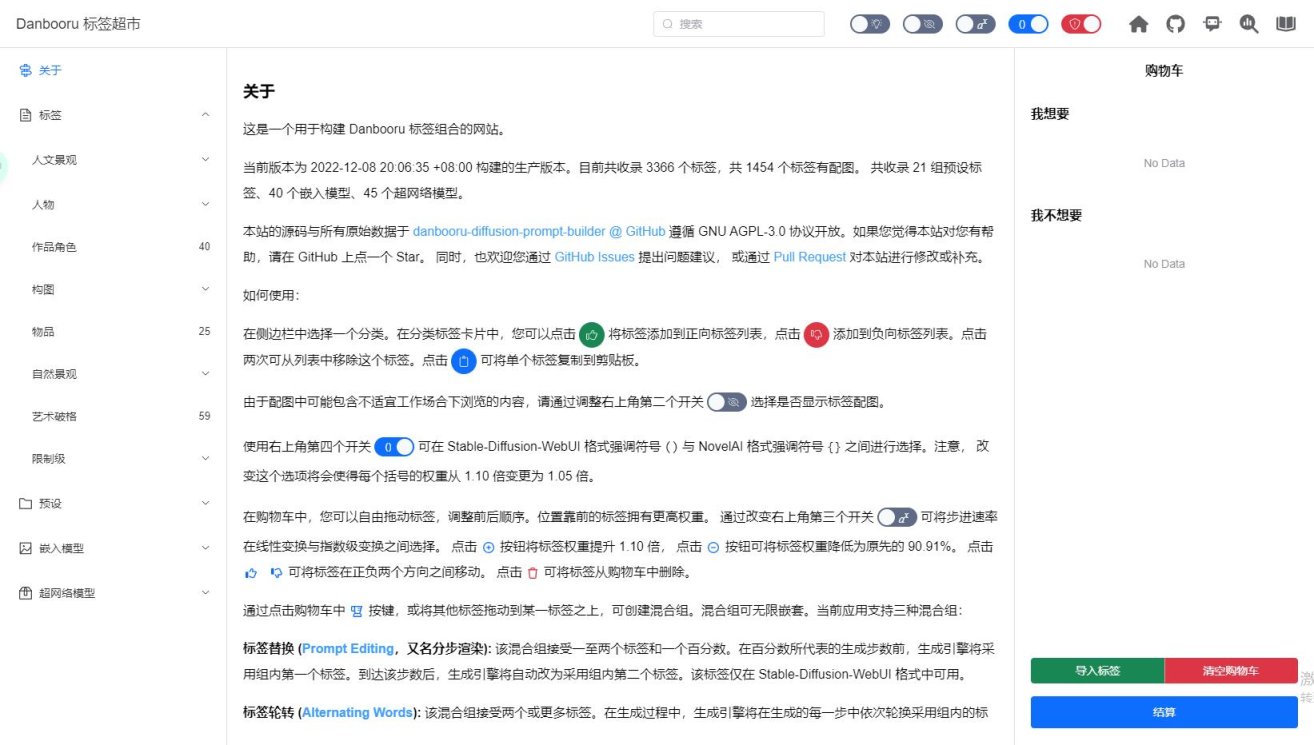
Task: Click the chat bot icon in header
Action: point(1212,25)
